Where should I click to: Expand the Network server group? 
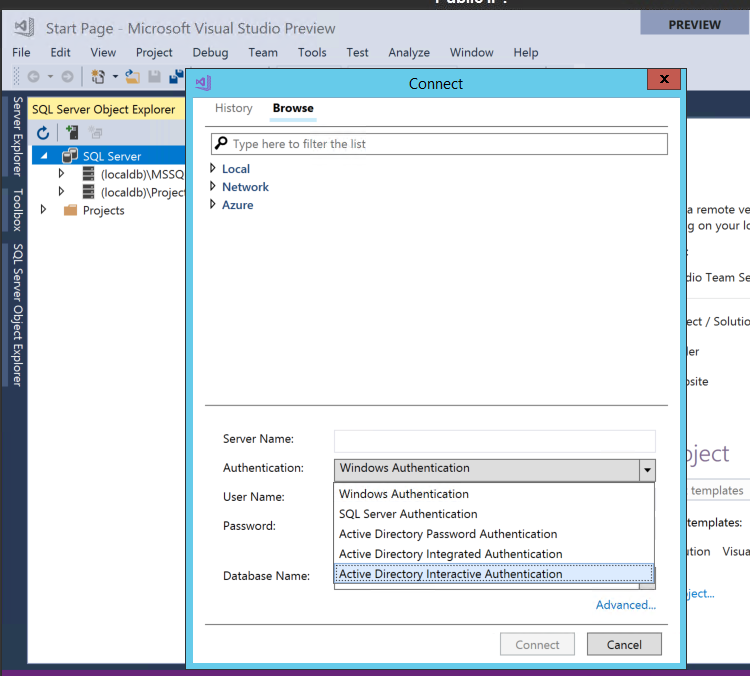coord(213,187)
